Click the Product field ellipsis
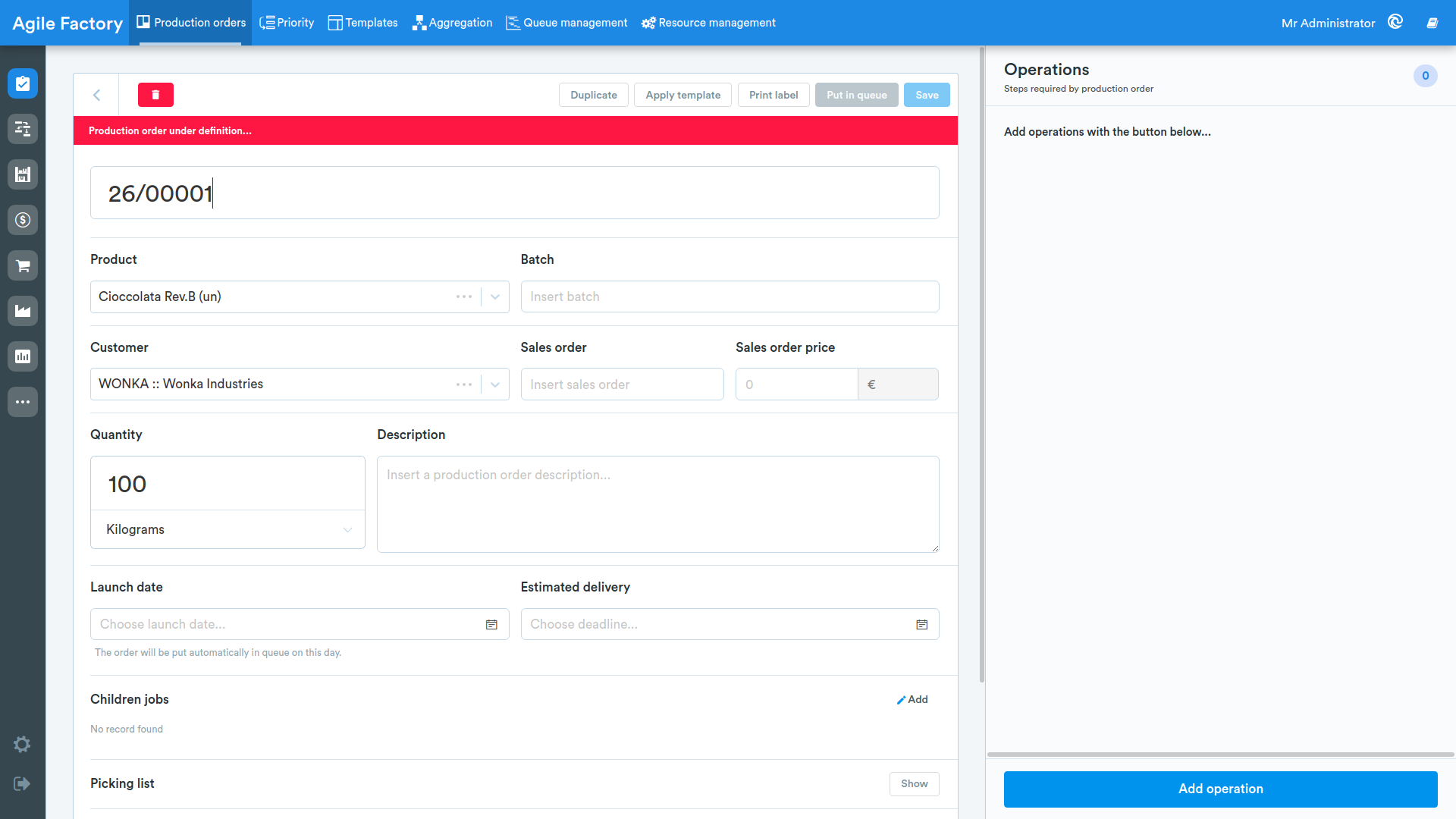The height and width of the screenshot is (819, 1456). (464, 297)
